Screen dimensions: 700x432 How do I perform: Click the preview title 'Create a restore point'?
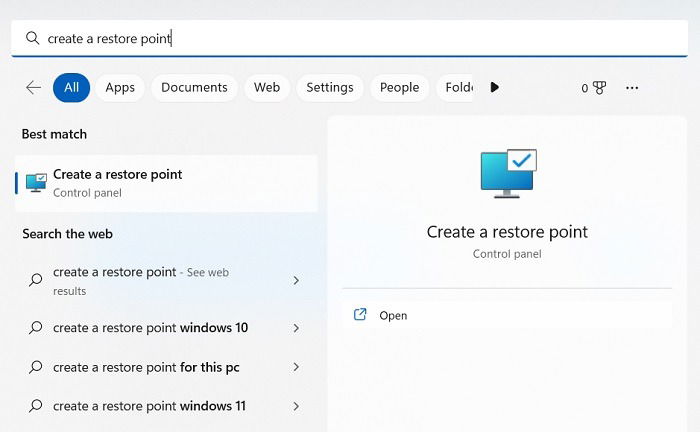[x=507, y=232]
